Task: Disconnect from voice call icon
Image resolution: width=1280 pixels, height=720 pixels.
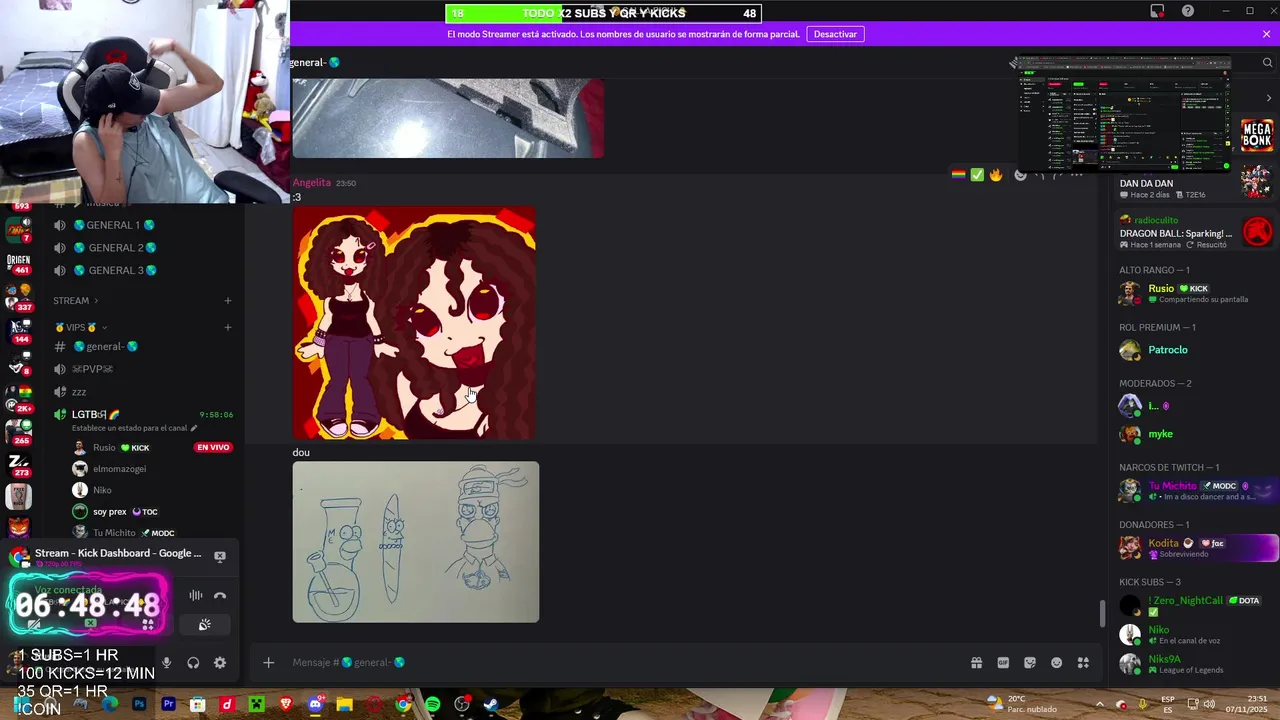Action: click(220, 596)
